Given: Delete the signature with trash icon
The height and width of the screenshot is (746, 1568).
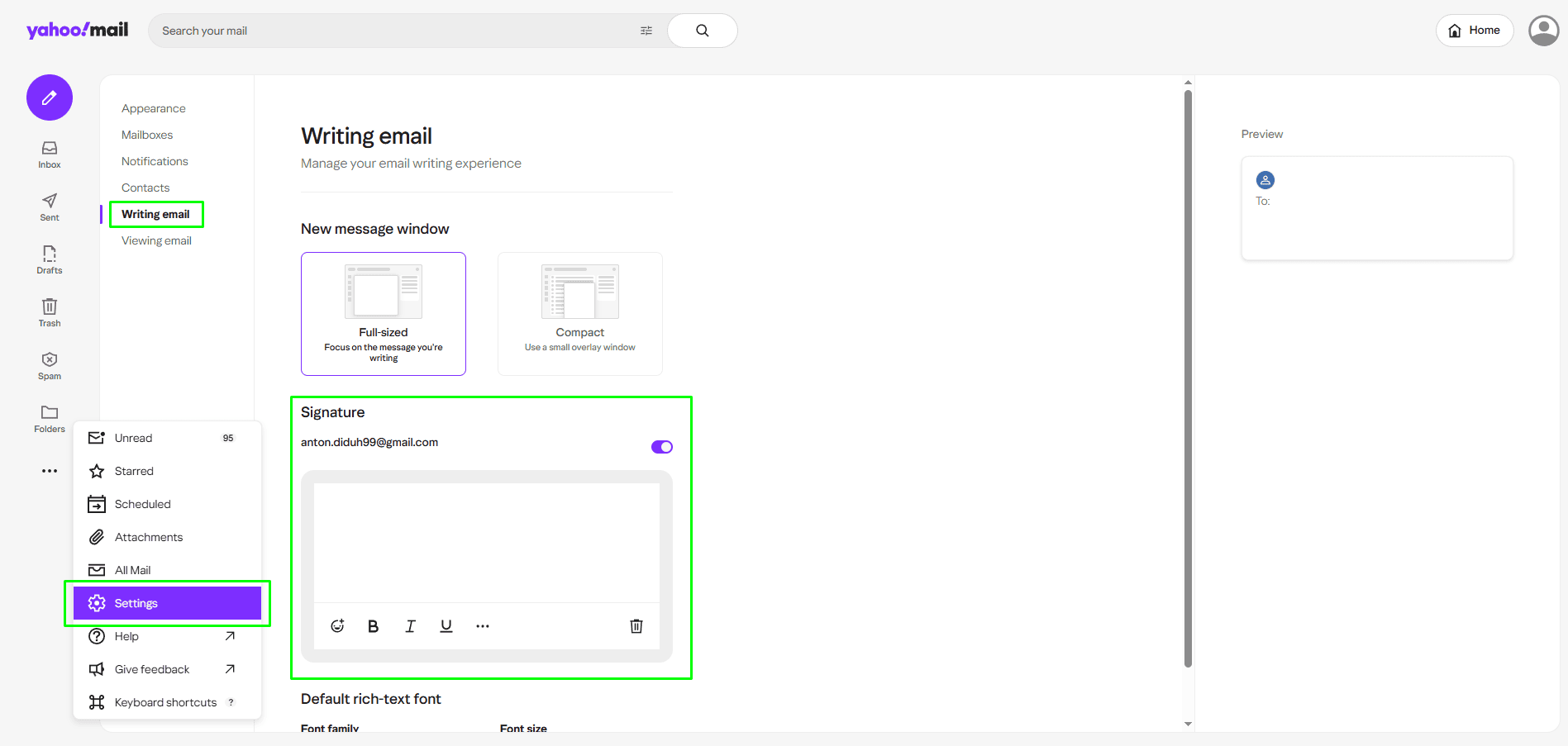Looking at the screenshot, I should 636,626.
